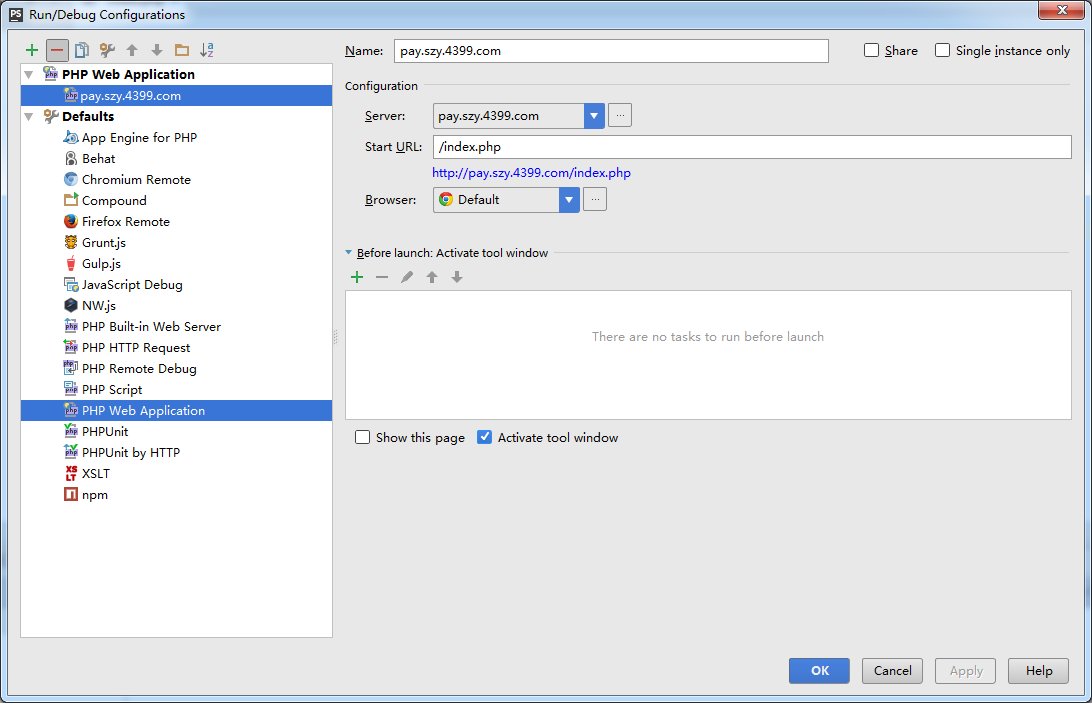Remove the selected configuration
Screen dimensions: 1092x703
[58, 50]
